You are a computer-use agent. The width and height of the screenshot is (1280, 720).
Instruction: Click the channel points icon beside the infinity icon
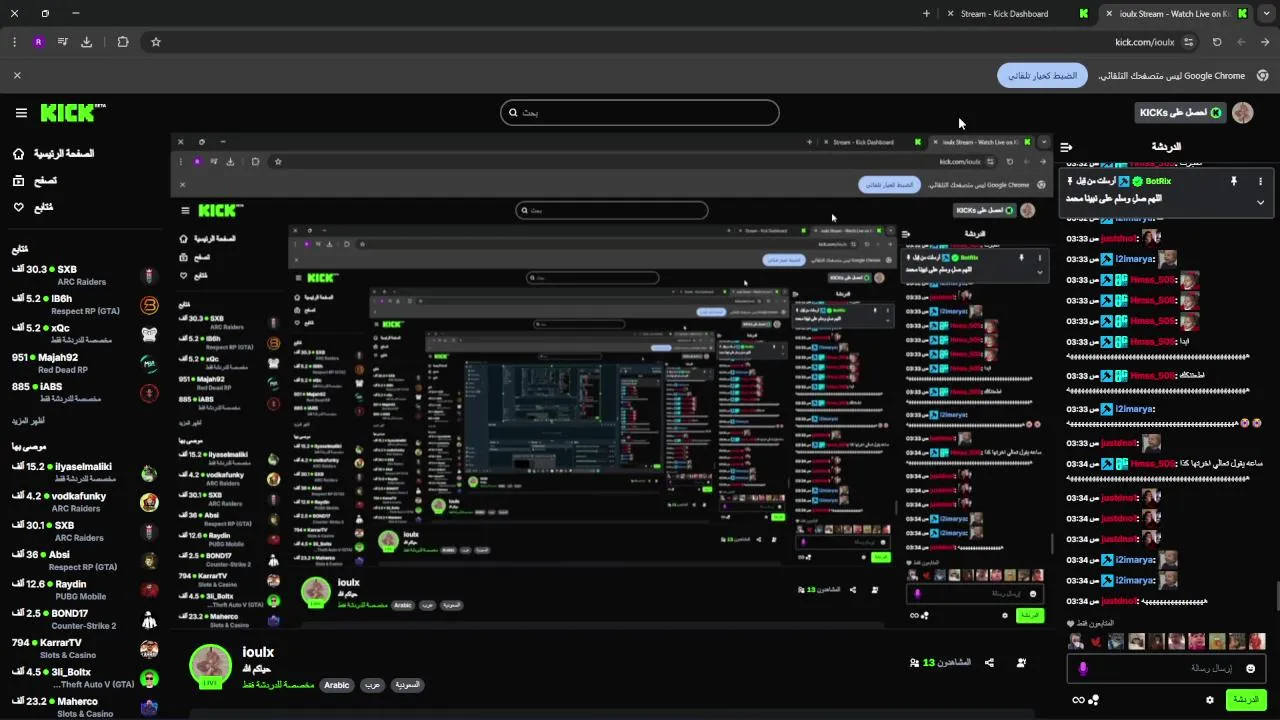pyautogui.click(x=1094, y=700)
